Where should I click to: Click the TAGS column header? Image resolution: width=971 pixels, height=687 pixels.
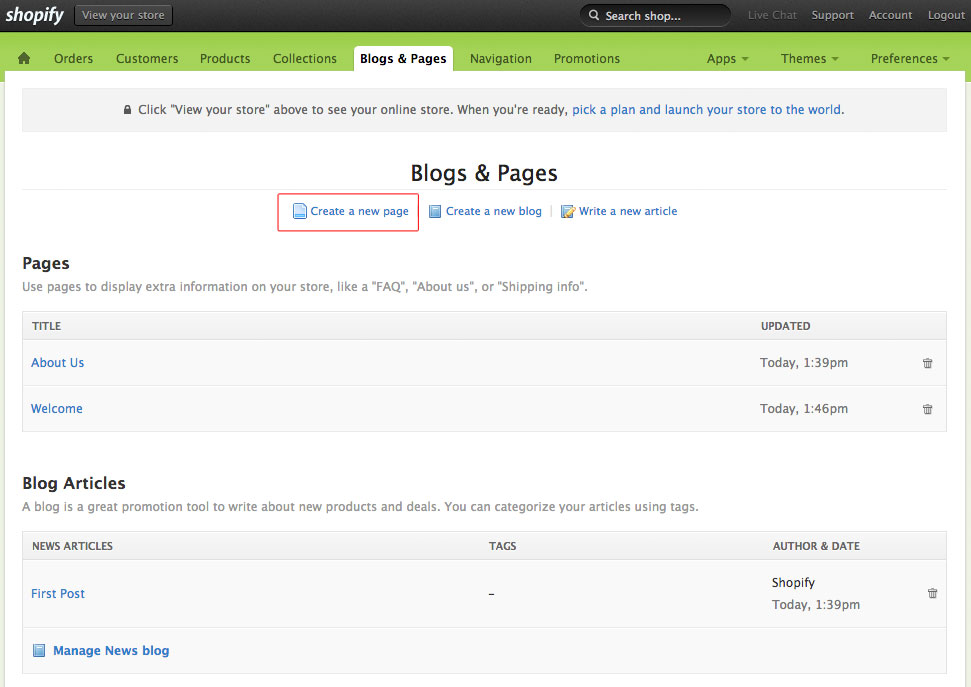[x=502, y=546]
